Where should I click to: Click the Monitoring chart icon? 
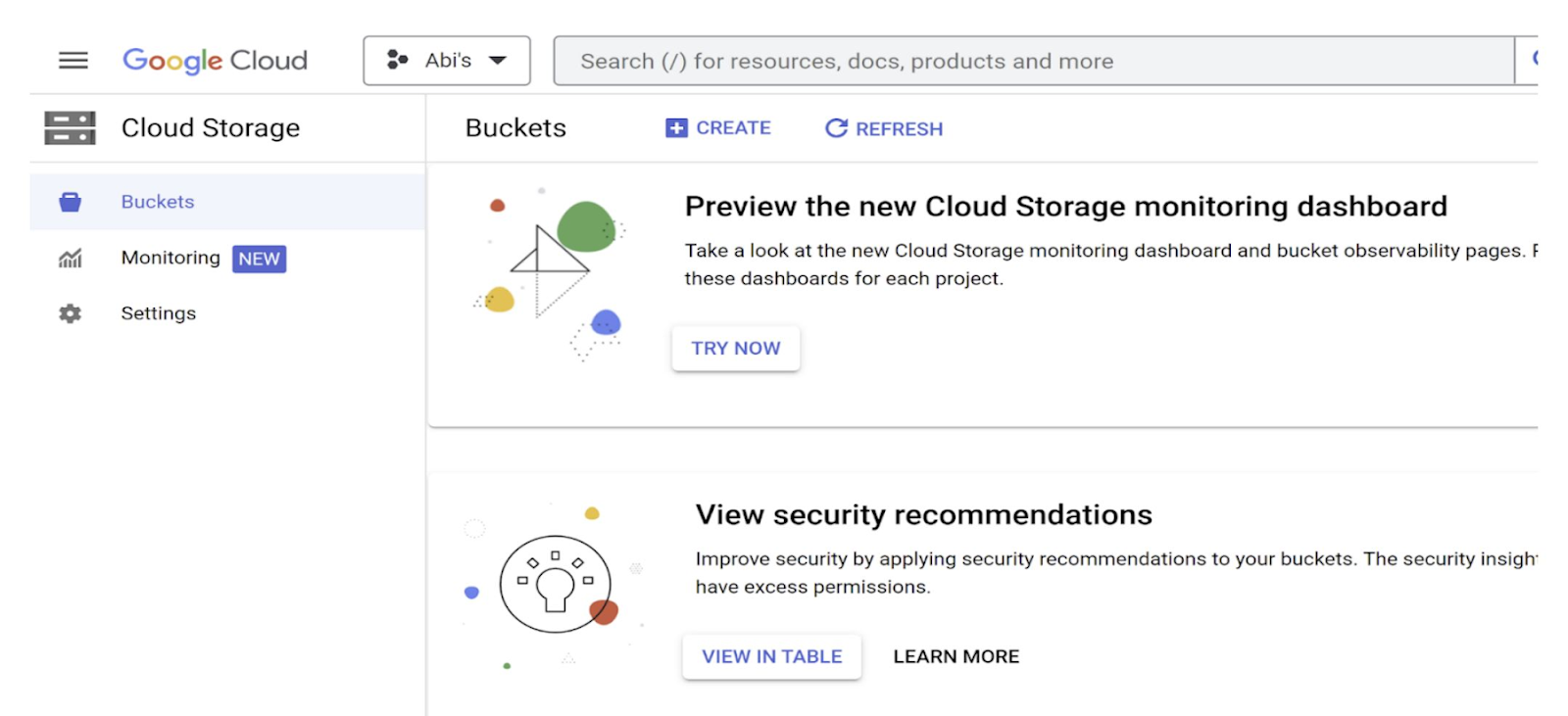click(70, 259)
